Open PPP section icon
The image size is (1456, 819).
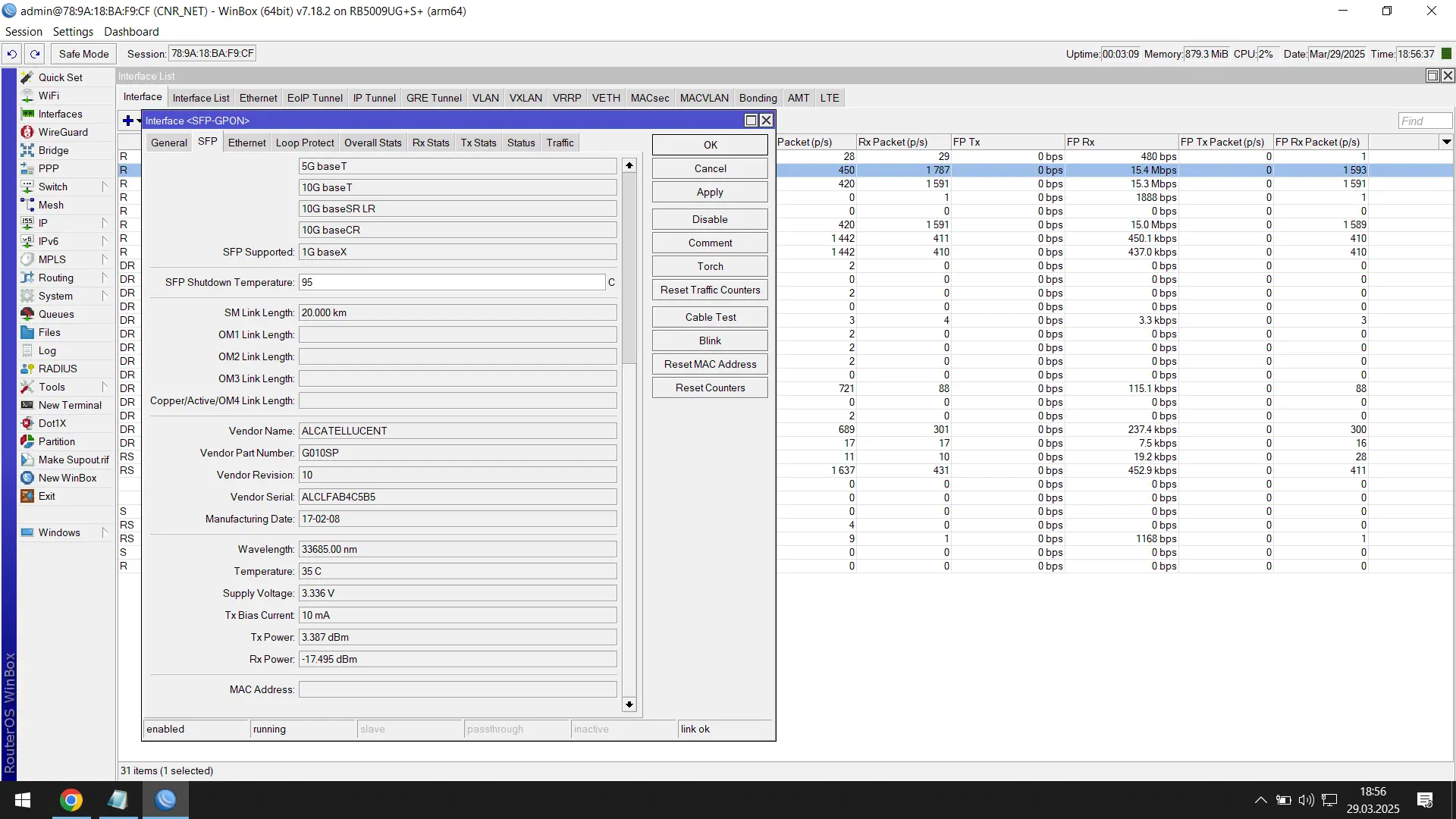pyautogui.click(x=27, y=168)
